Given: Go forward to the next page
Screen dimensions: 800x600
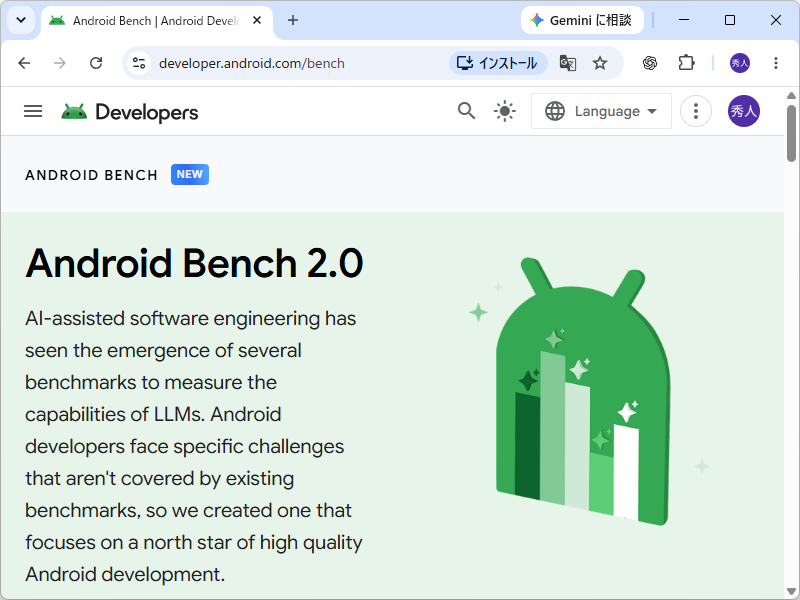Looking at the screenshot, I should click(60, 63).
